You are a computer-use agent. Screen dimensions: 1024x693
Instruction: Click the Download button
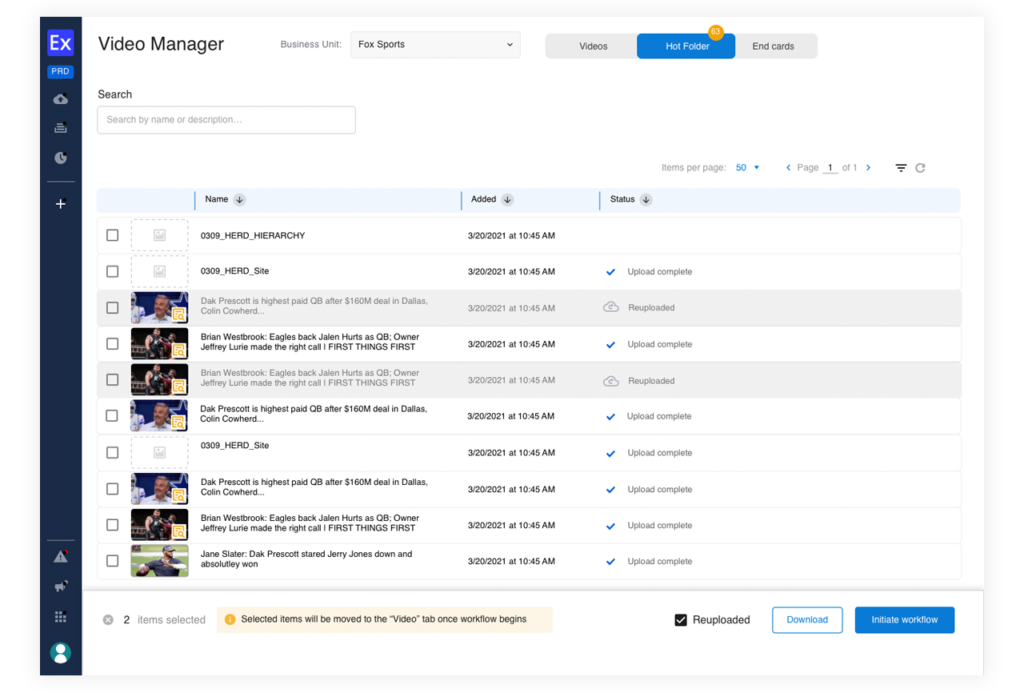point(806,620)
